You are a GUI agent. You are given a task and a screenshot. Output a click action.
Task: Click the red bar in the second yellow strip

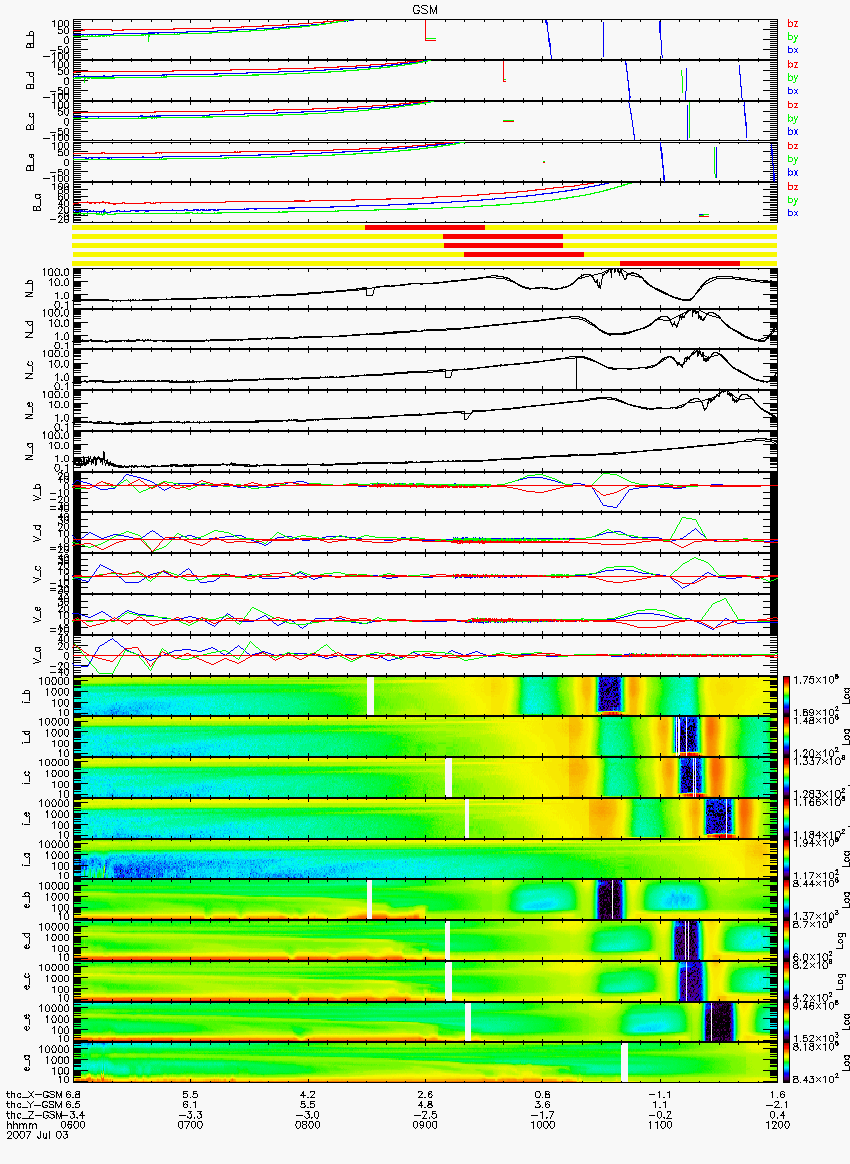point(503,236)
